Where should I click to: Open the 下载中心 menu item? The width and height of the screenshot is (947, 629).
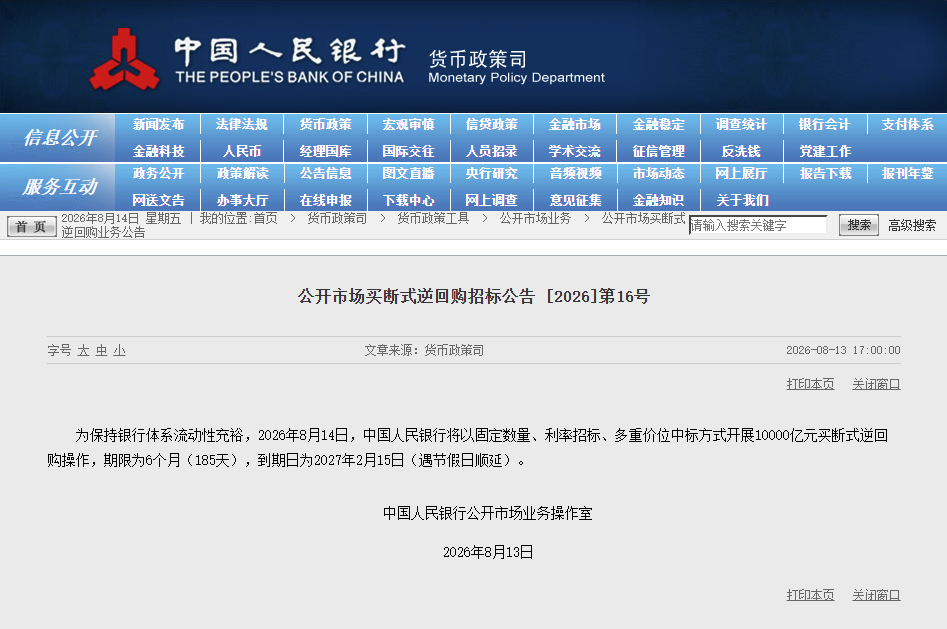408,200
